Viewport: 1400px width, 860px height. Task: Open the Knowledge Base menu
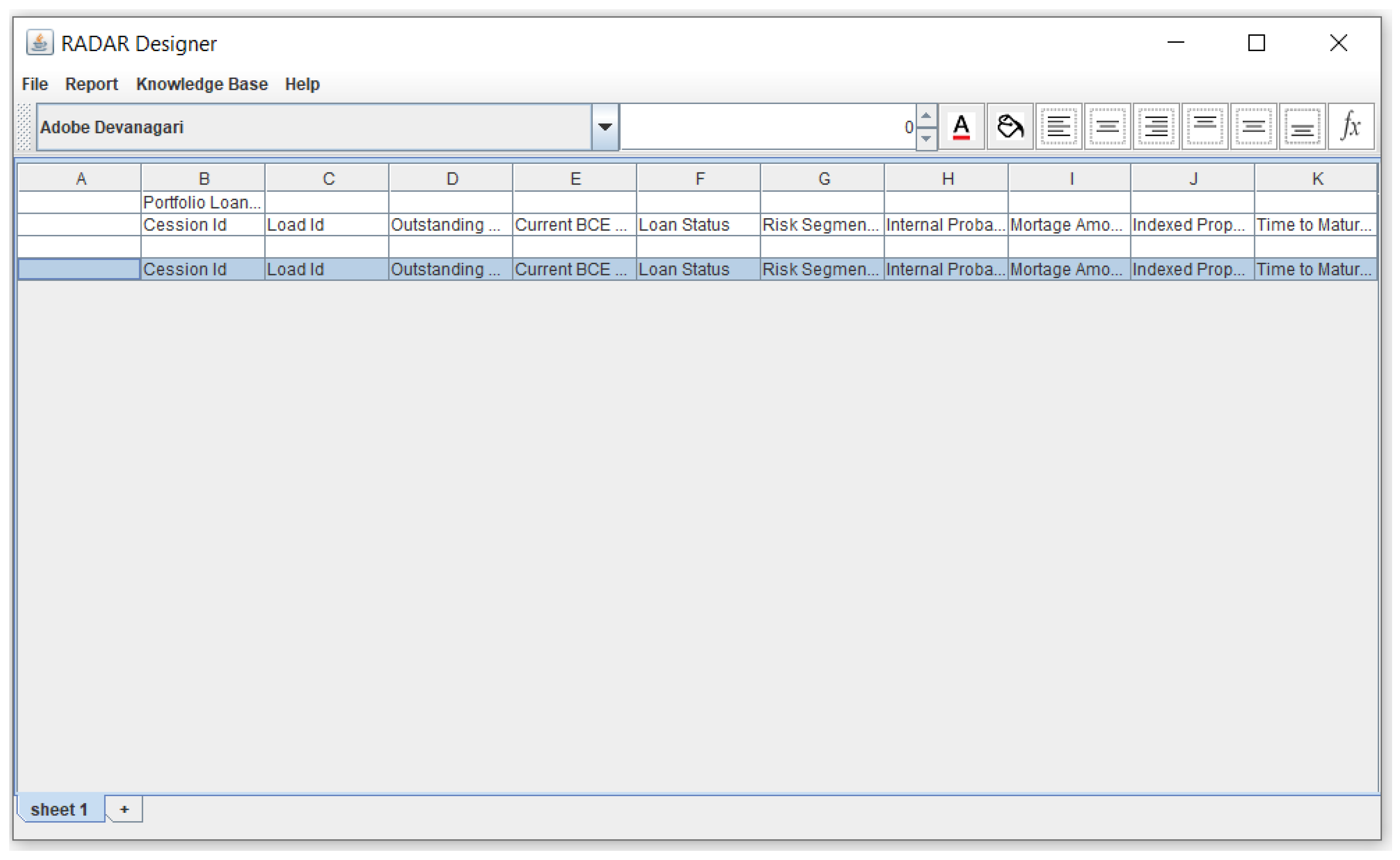pyautogui.click(x=202, y=84)
